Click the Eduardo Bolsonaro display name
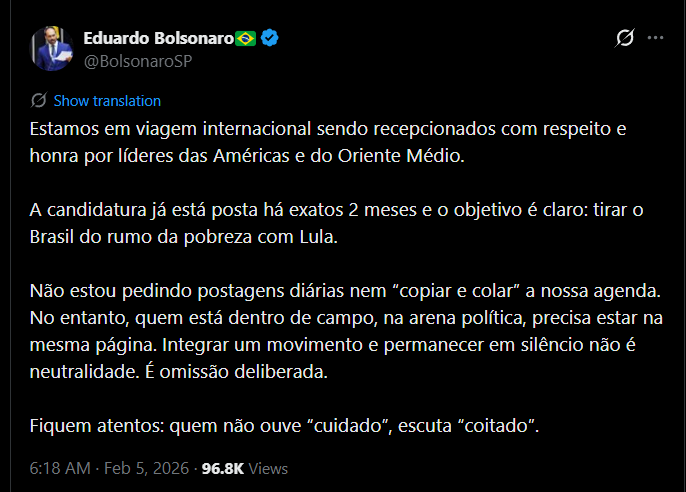The image size is (686, 492). click(x=158, y=39)
